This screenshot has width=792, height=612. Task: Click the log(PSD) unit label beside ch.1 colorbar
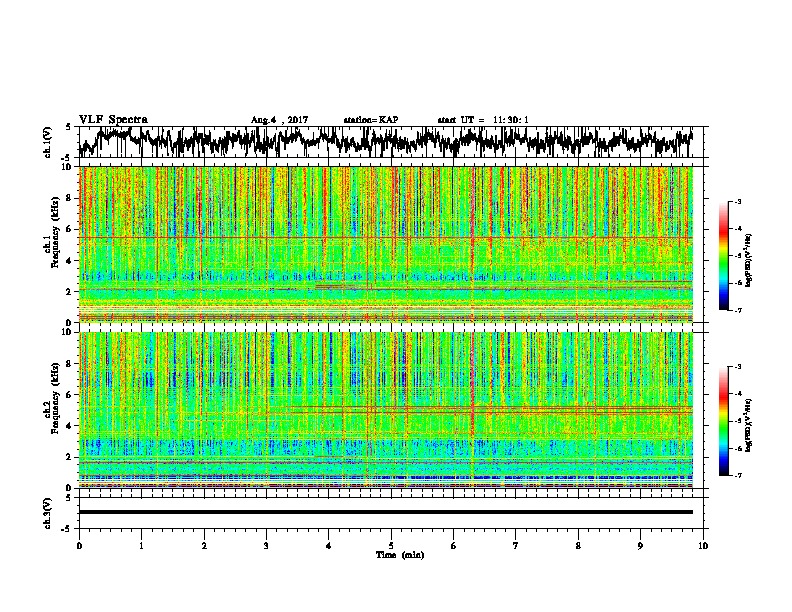point(748,260)
